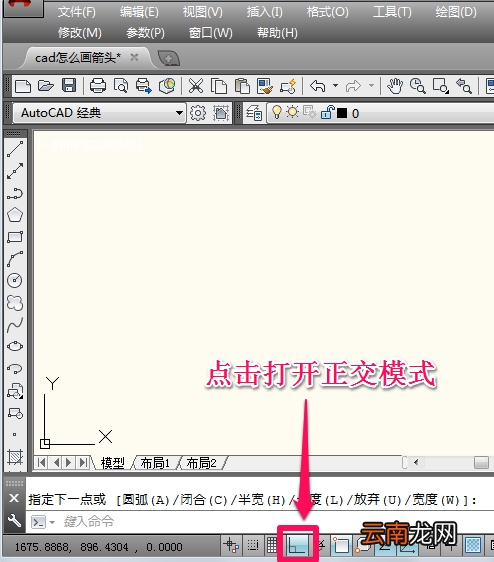Open the 修改(M) menu

(80, 33)
